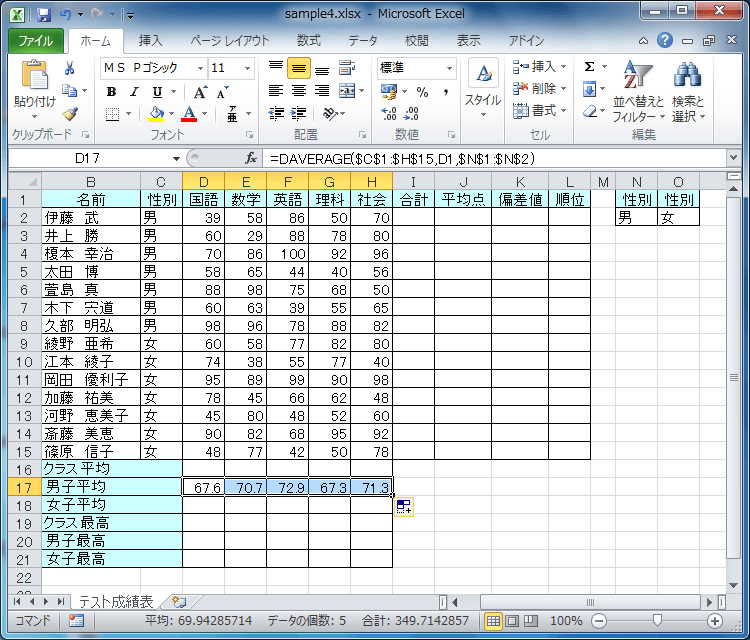Open the Sort and Filter tool
The height and width of the screenshot is (640, 750).
click(x=639, y=91)
